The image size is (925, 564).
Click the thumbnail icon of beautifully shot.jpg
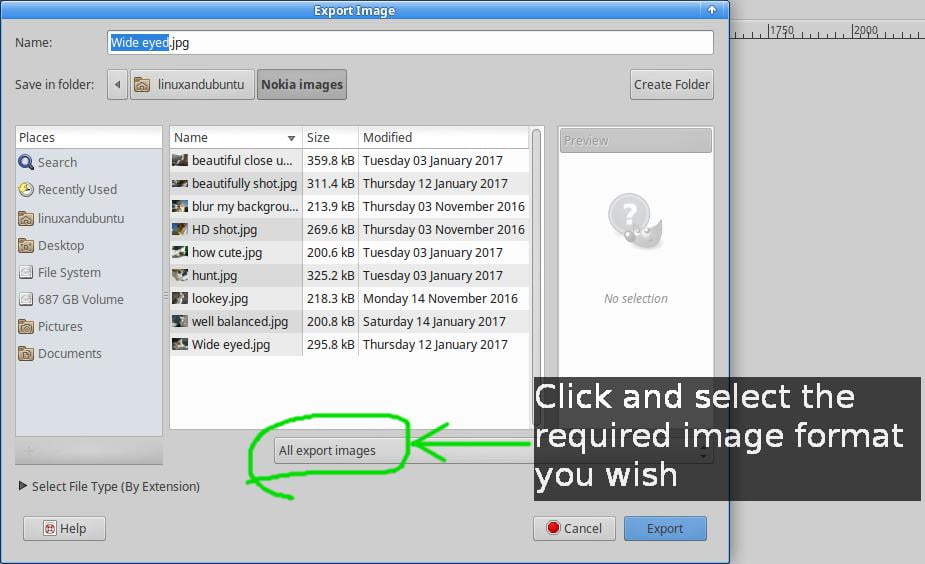[180, 183]
